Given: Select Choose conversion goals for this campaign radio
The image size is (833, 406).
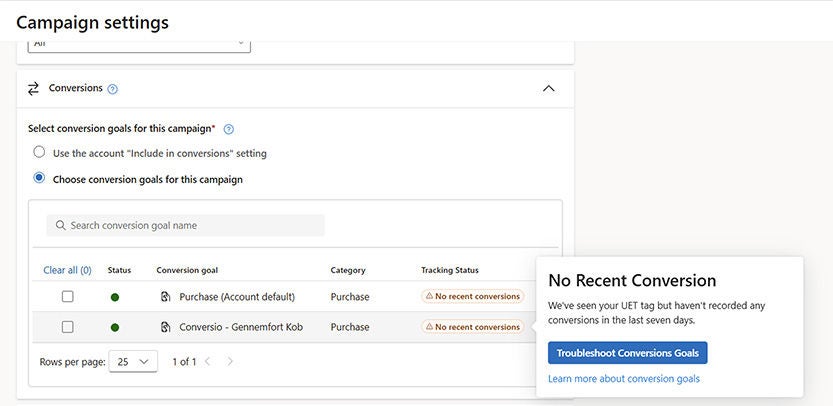Looking at the screenshot, I should click(39, 179).
